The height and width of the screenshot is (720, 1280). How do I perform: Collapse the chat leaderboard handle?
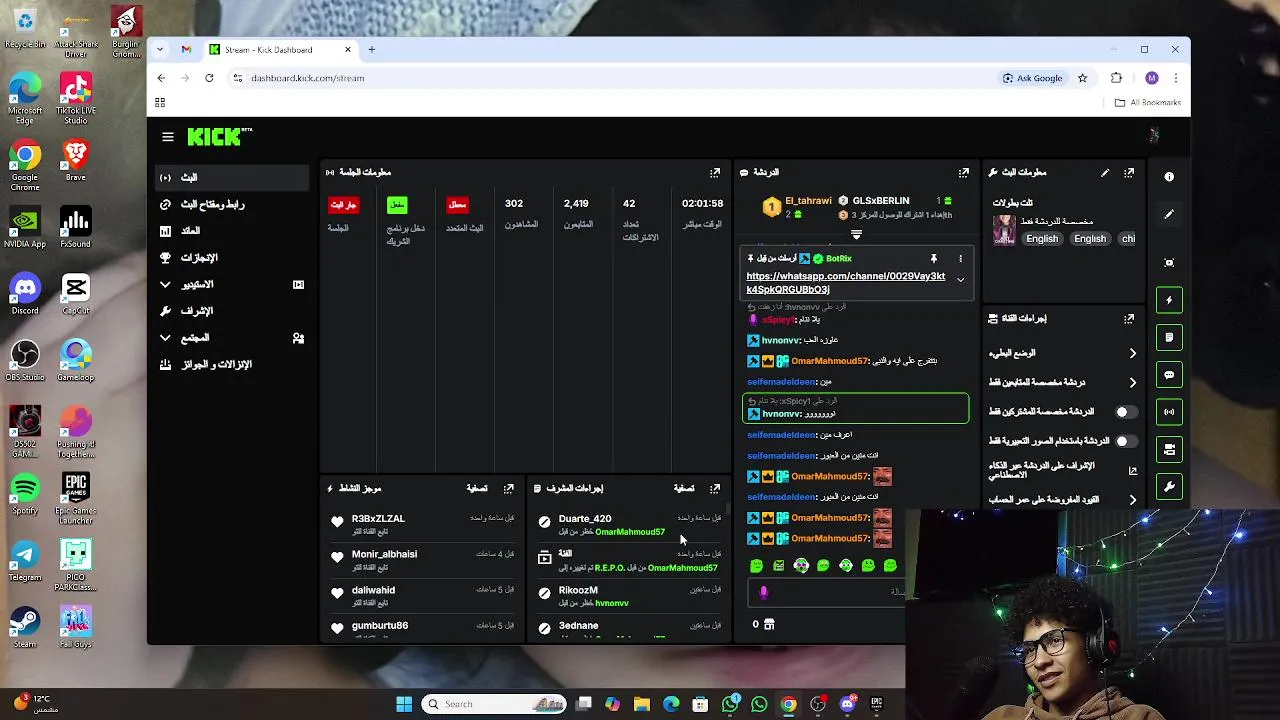856,235
